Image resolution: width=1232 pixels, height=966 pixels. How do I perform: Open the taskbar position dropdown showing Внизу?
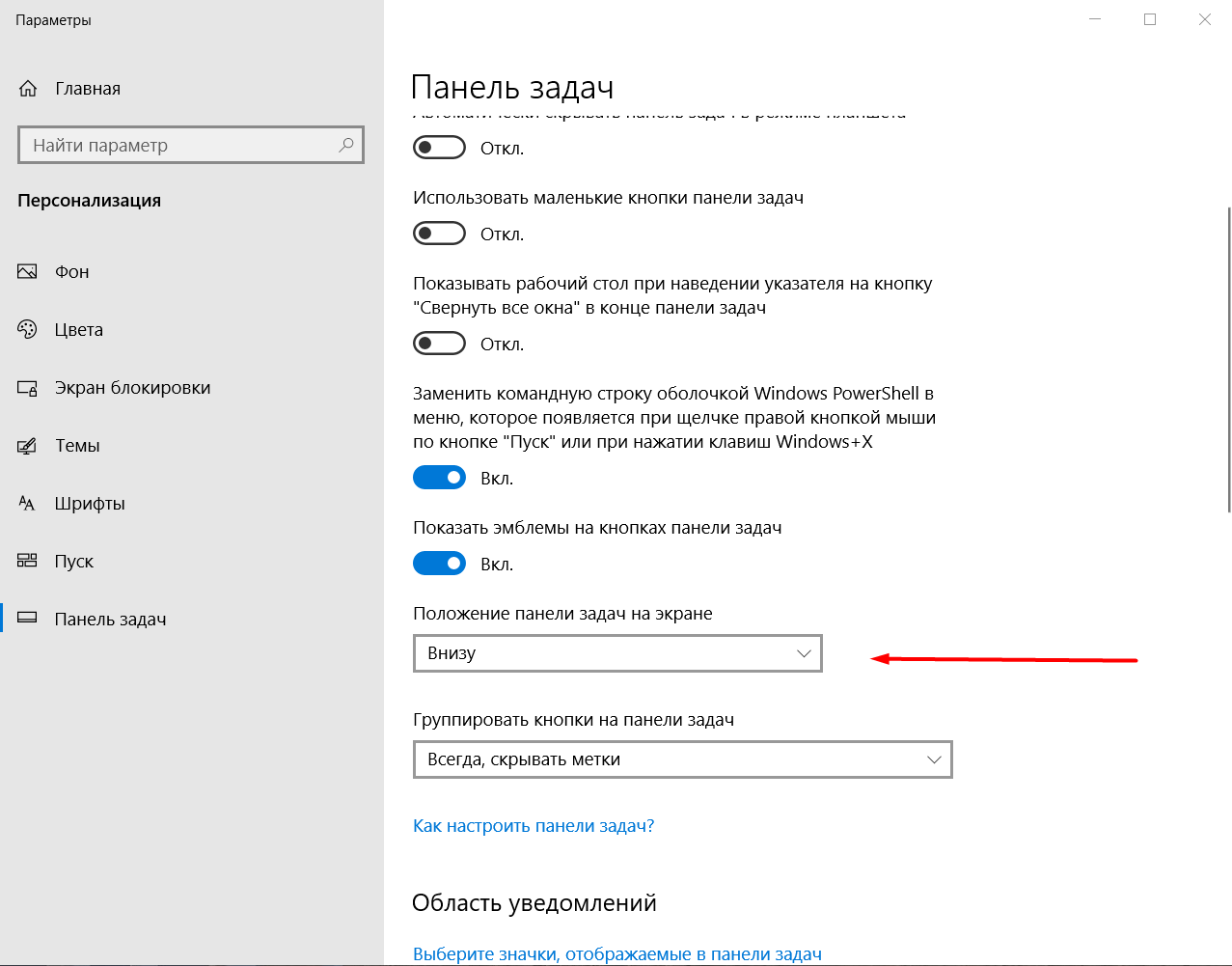pos(617,653)
